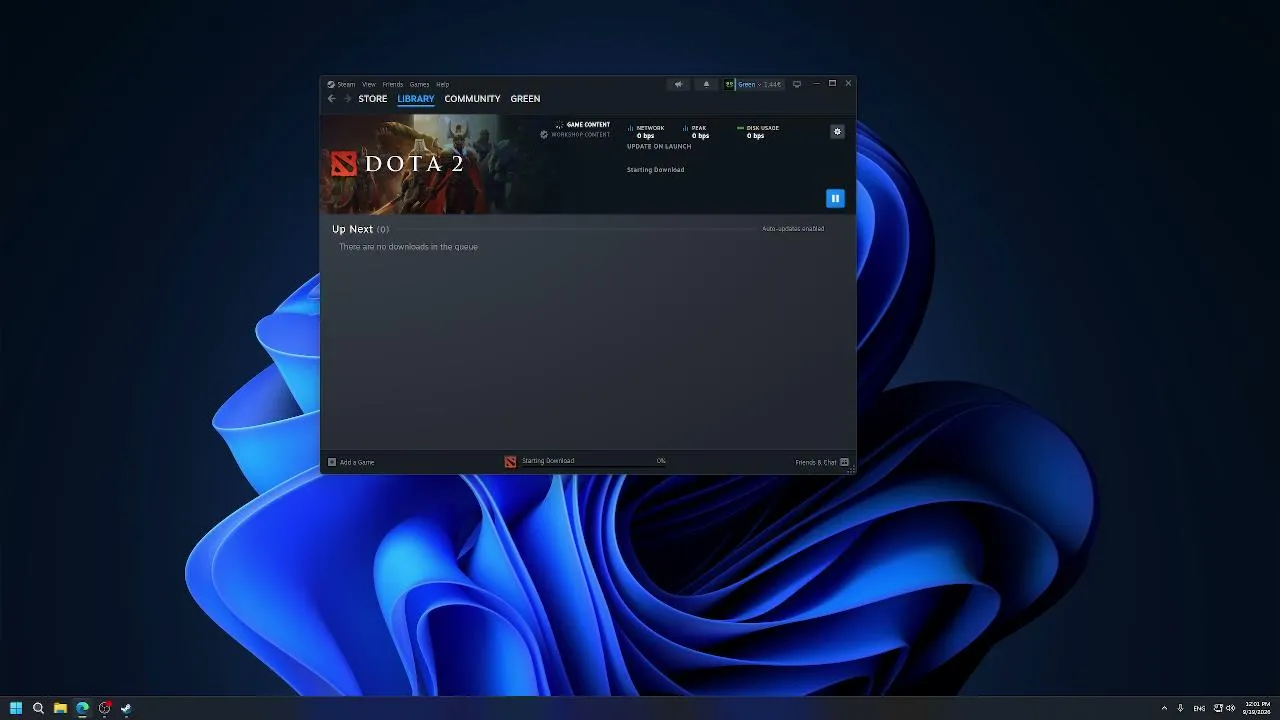Select the WORKSHOP CONTENT label
This screenshot has width=1280, height=720.
(x=580, y=134)
